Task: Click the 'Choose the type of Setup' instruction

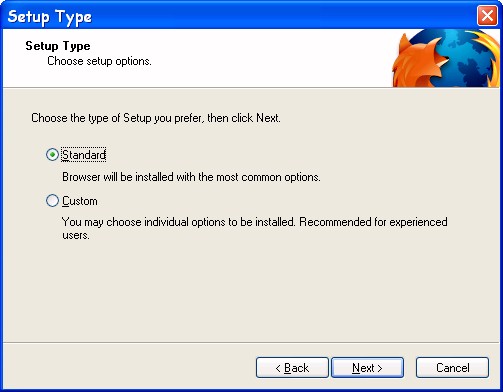Action: pyautogui.click(x=156, y=118)
